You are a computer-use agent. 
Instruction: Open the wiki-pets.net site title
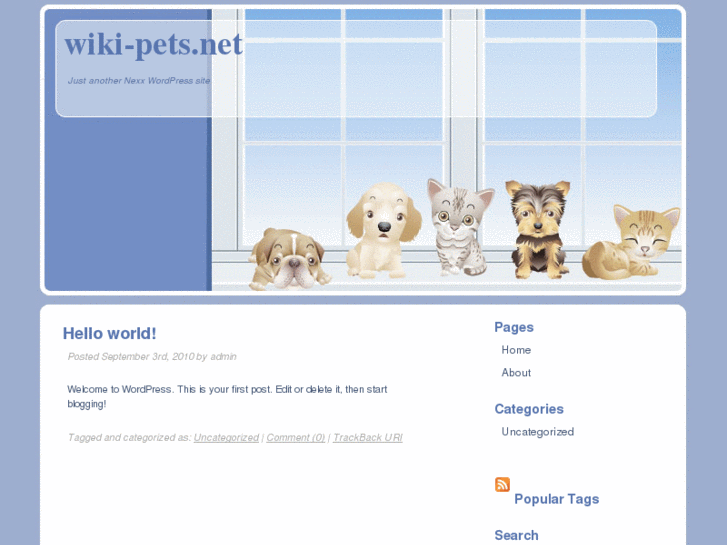pyautogui.click(x=153, y=45)
